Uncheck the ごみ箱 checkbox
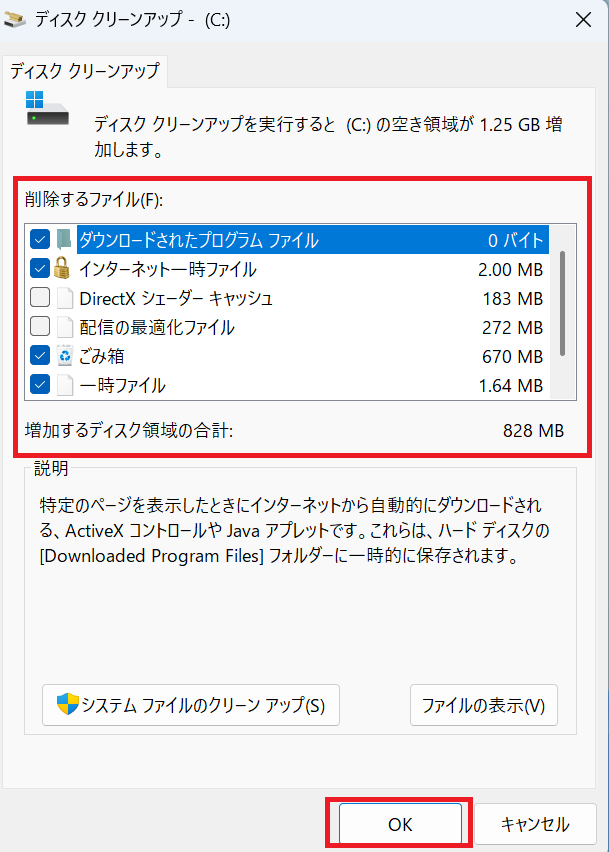This screenshot has height=852, width=609. click(40, 356)
